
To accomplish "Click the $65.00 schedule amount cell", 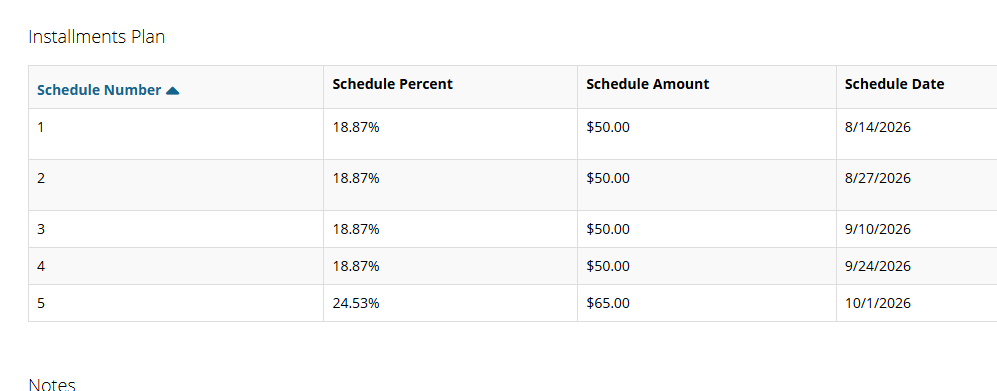I will 707,303.
